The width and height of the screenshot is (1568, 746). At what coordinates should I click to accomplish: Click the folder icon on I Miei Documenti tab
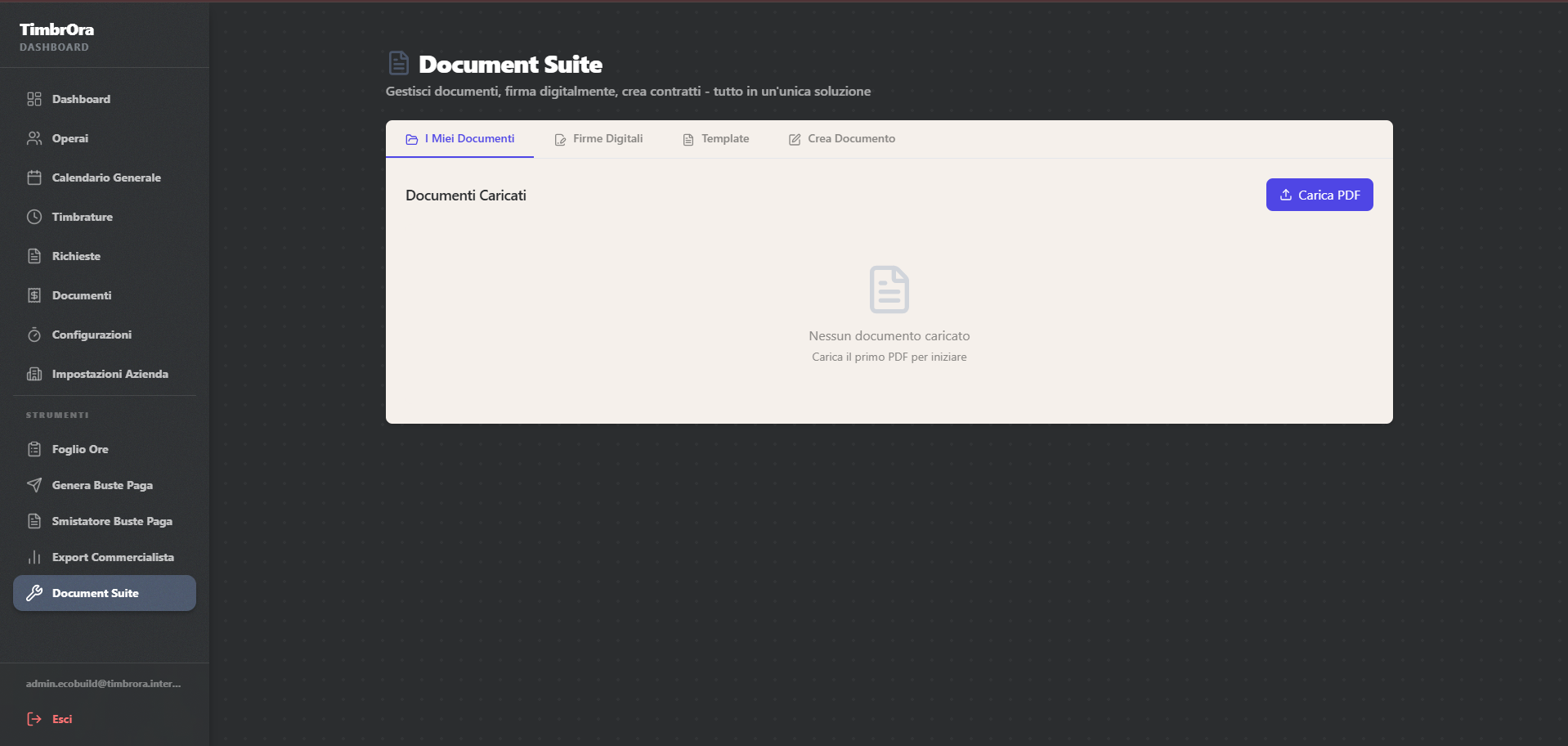coord(412,140)
